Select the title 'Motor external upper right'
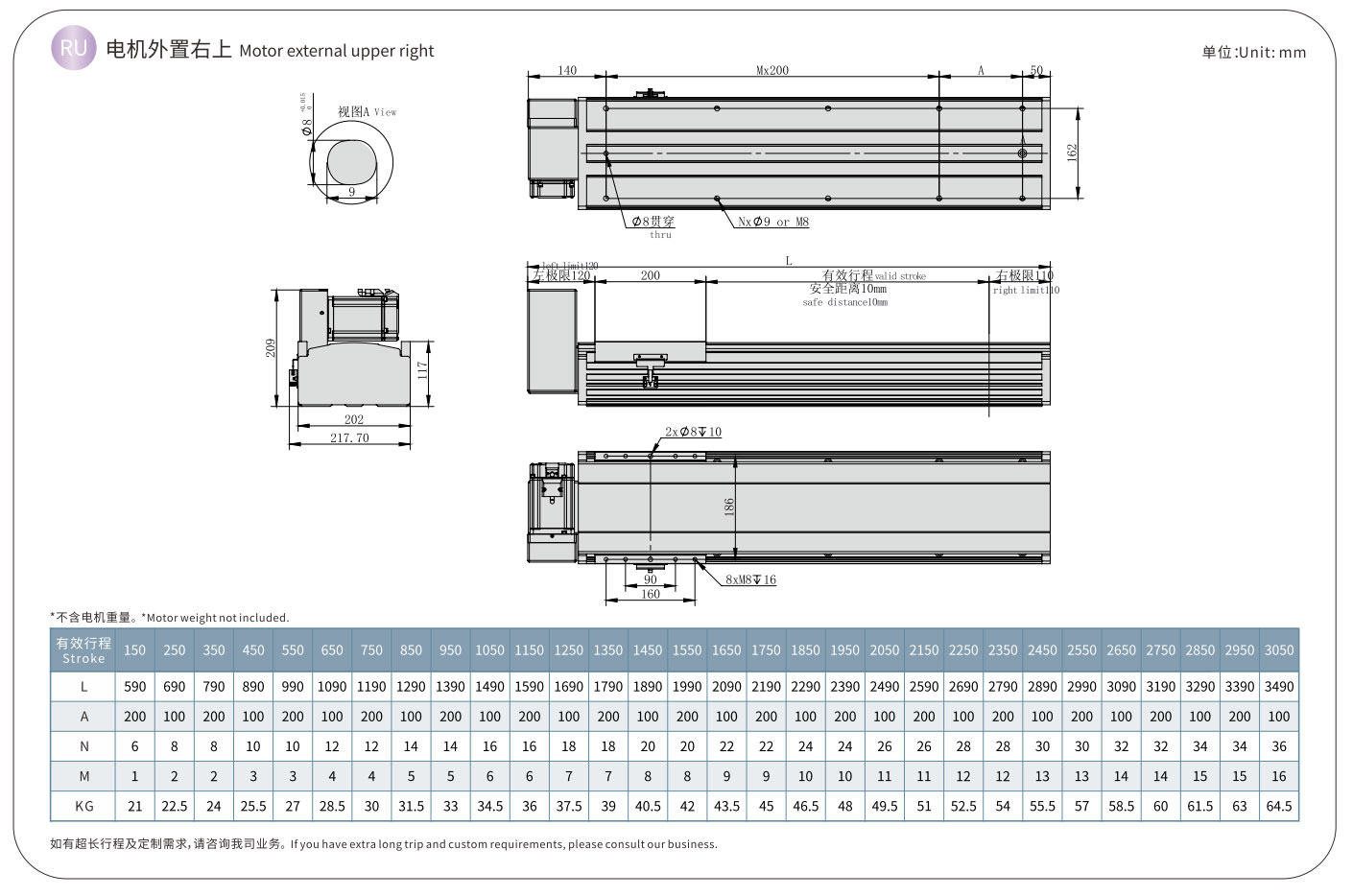 [x=337, y=51]
